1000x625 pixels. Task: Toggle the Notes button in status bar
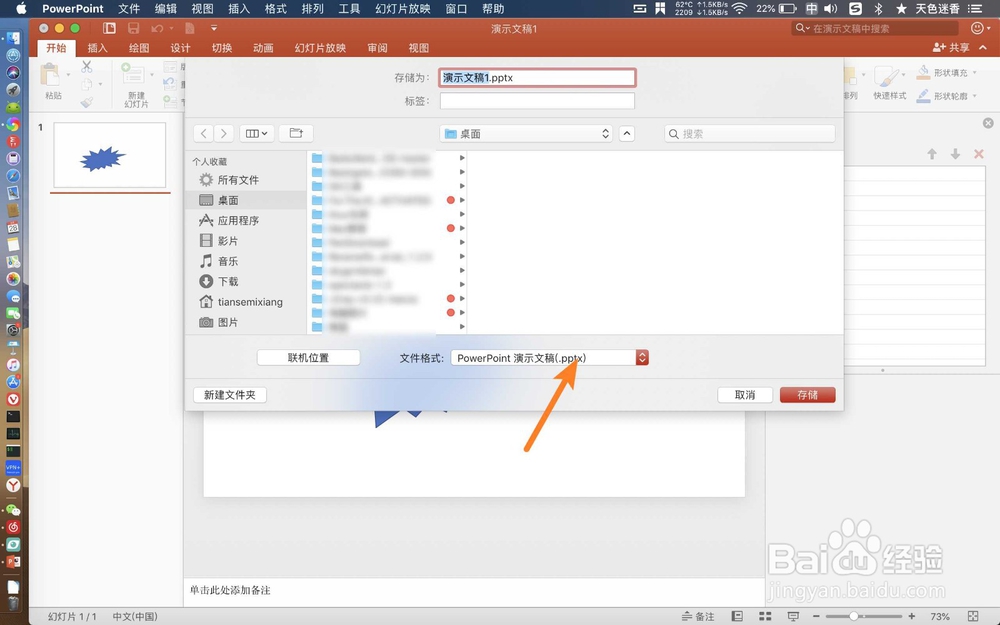[698, 616]
